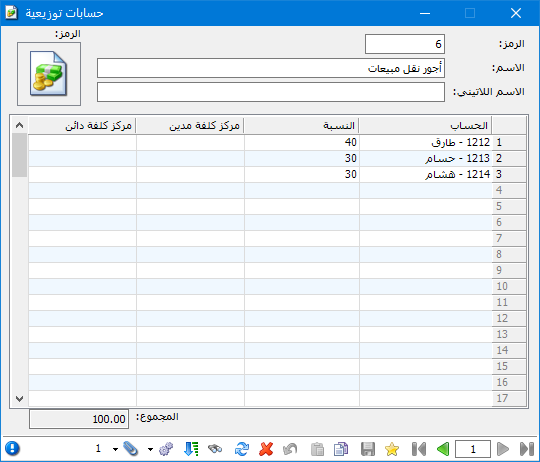Click the blue info icon in bottom bar
Screen dimensions: 540x462
[12, 449]
